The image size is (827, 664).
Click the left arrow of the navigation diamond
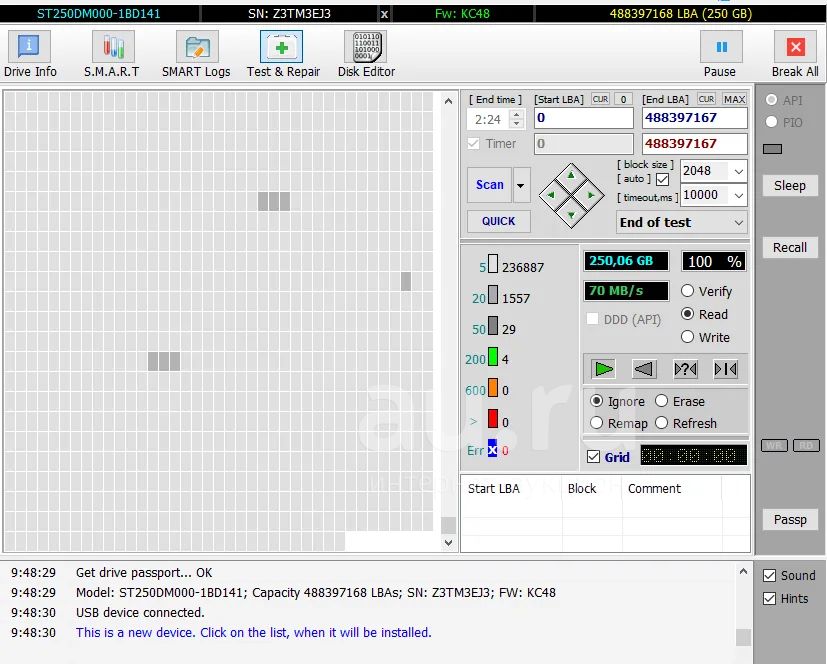pyautogui.click(x=551, y=195)
